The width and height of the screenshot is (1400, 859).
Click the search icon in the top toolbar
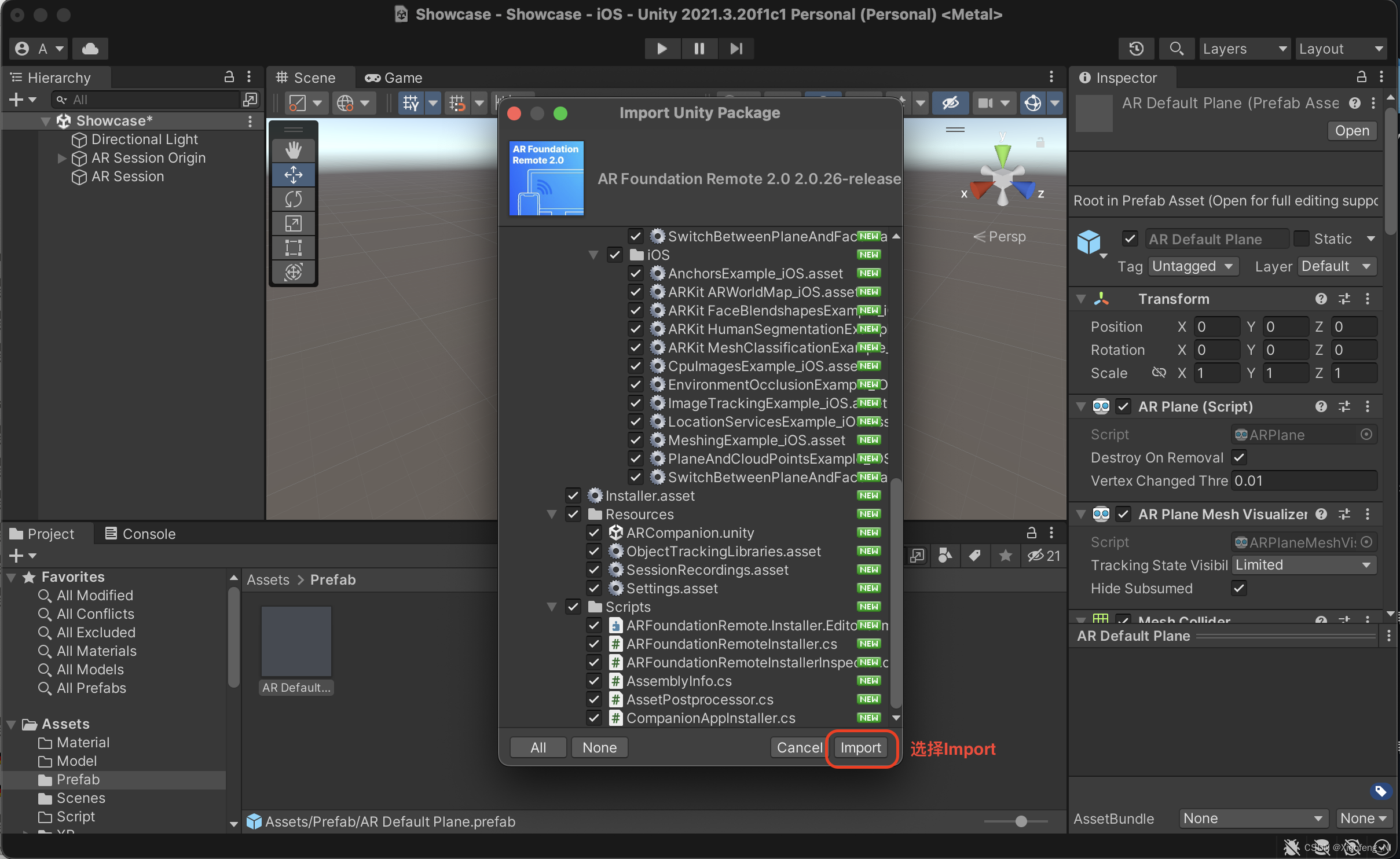[x=1176, y=48]
